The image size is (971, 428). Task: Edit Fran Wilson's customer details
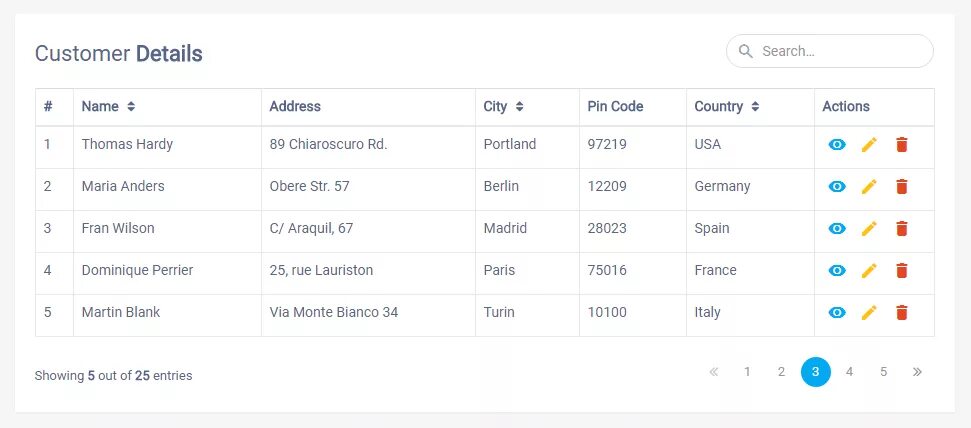[869, 229]
